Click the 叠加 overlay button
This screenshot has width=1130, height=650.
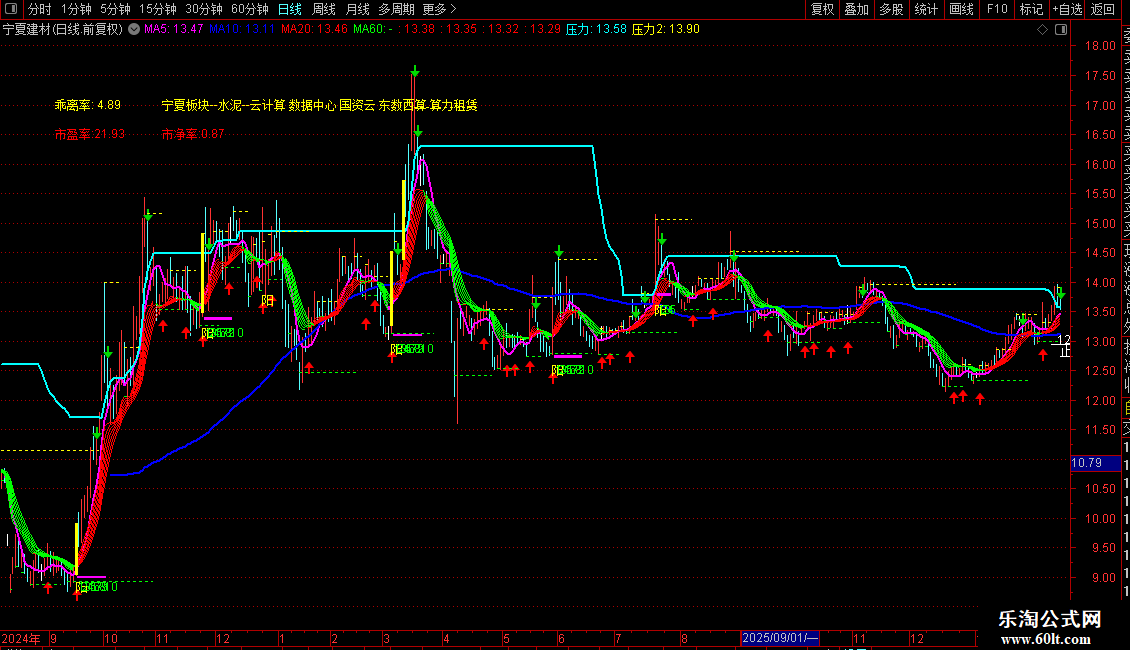857,9
